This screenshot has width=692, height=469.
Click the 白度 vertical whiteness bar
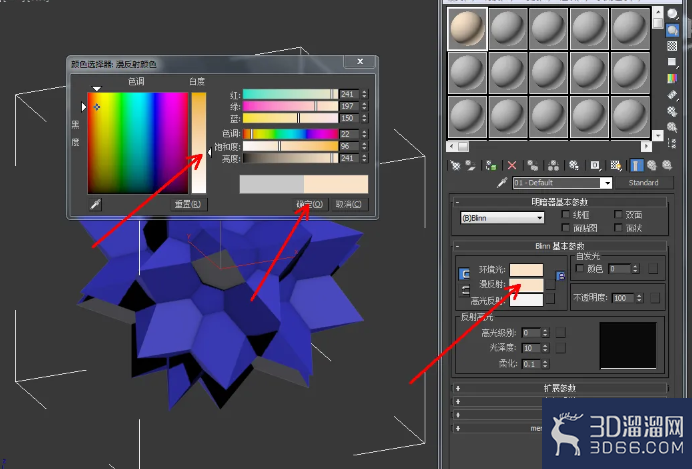tap(199, 143)
